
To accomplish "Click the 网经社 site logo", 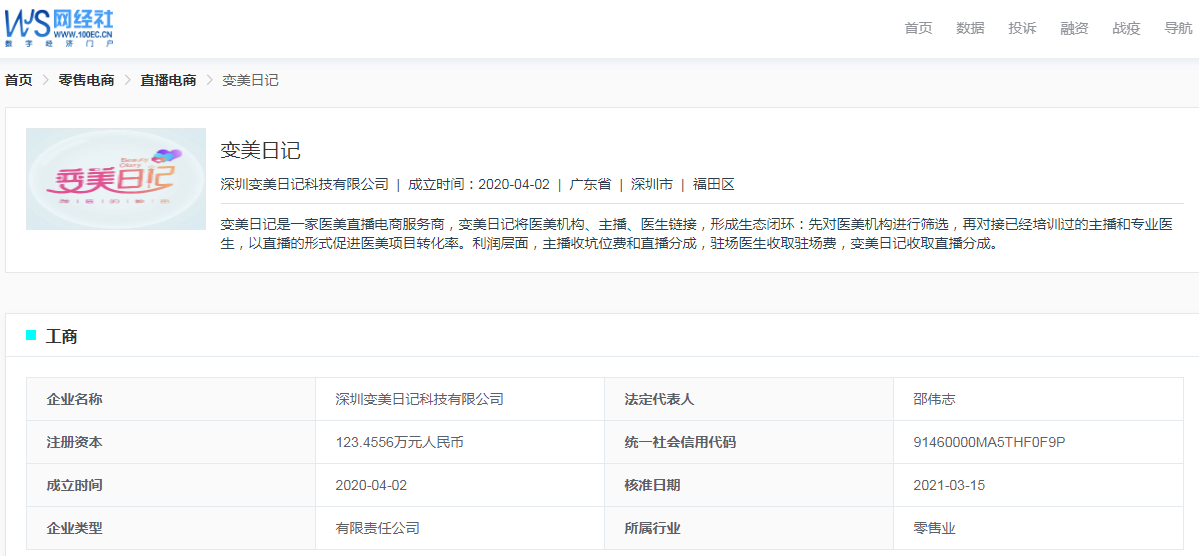I will (59, 28).
